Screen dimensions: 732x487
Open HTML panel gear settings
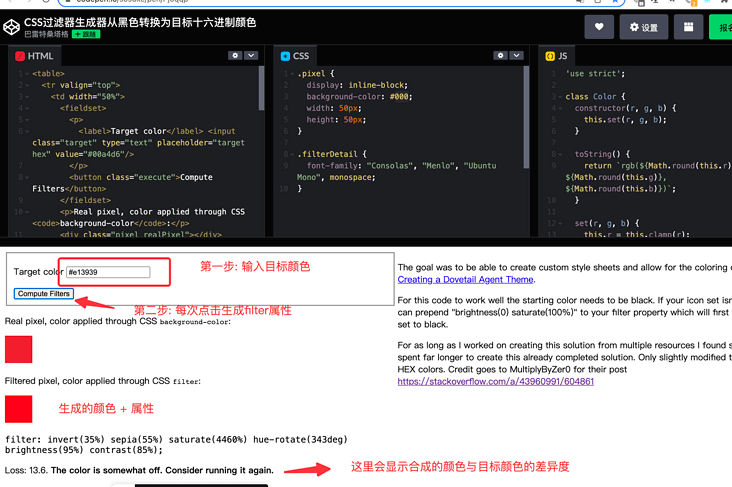pos(235,56)
